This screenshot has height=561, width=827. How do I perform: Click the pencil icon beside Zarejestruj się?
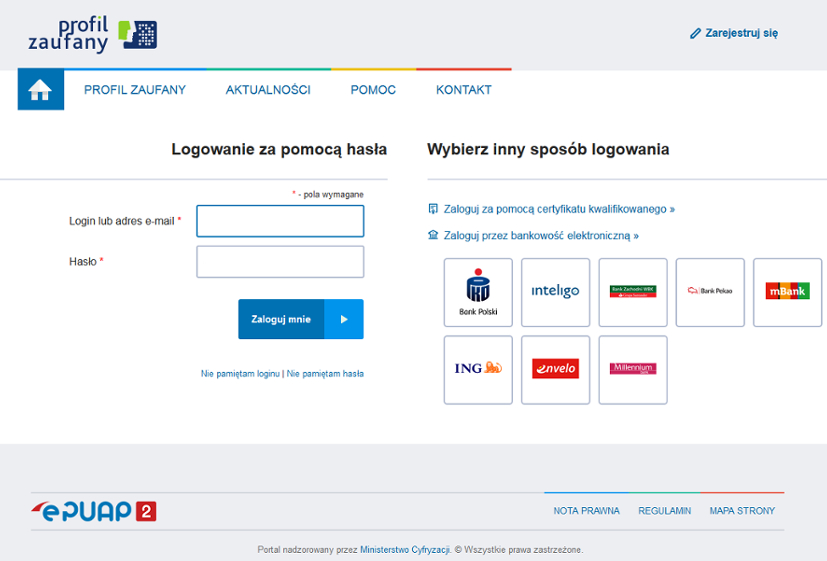(x=695, y=33)
